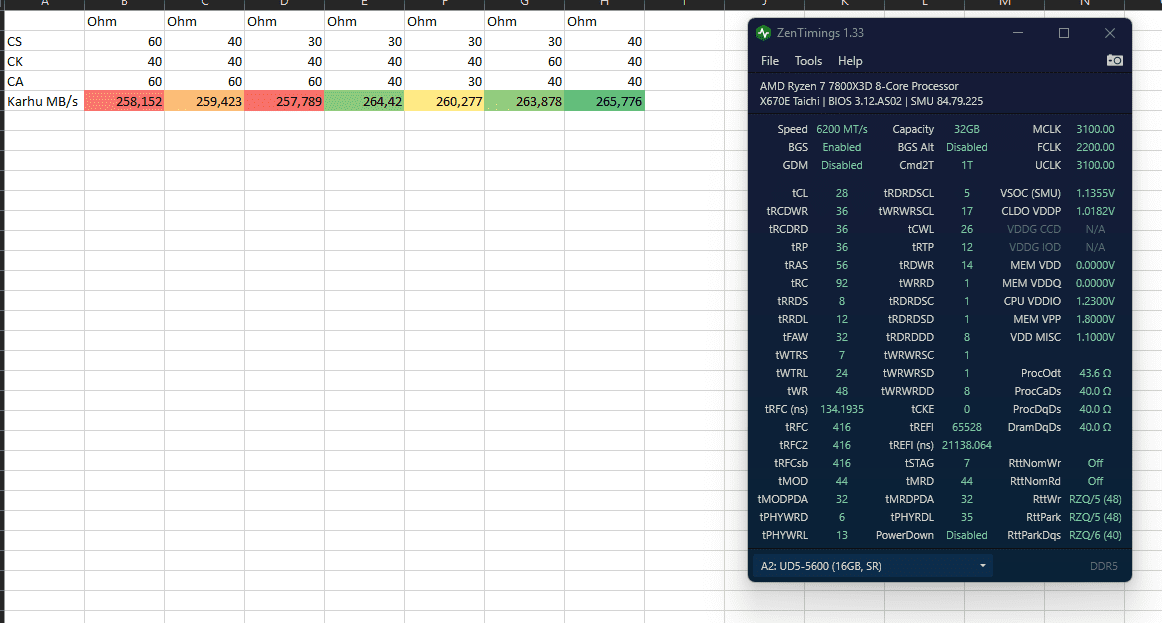
Task: Click the tREFI value 65528
Action: [x=966, y=427]
